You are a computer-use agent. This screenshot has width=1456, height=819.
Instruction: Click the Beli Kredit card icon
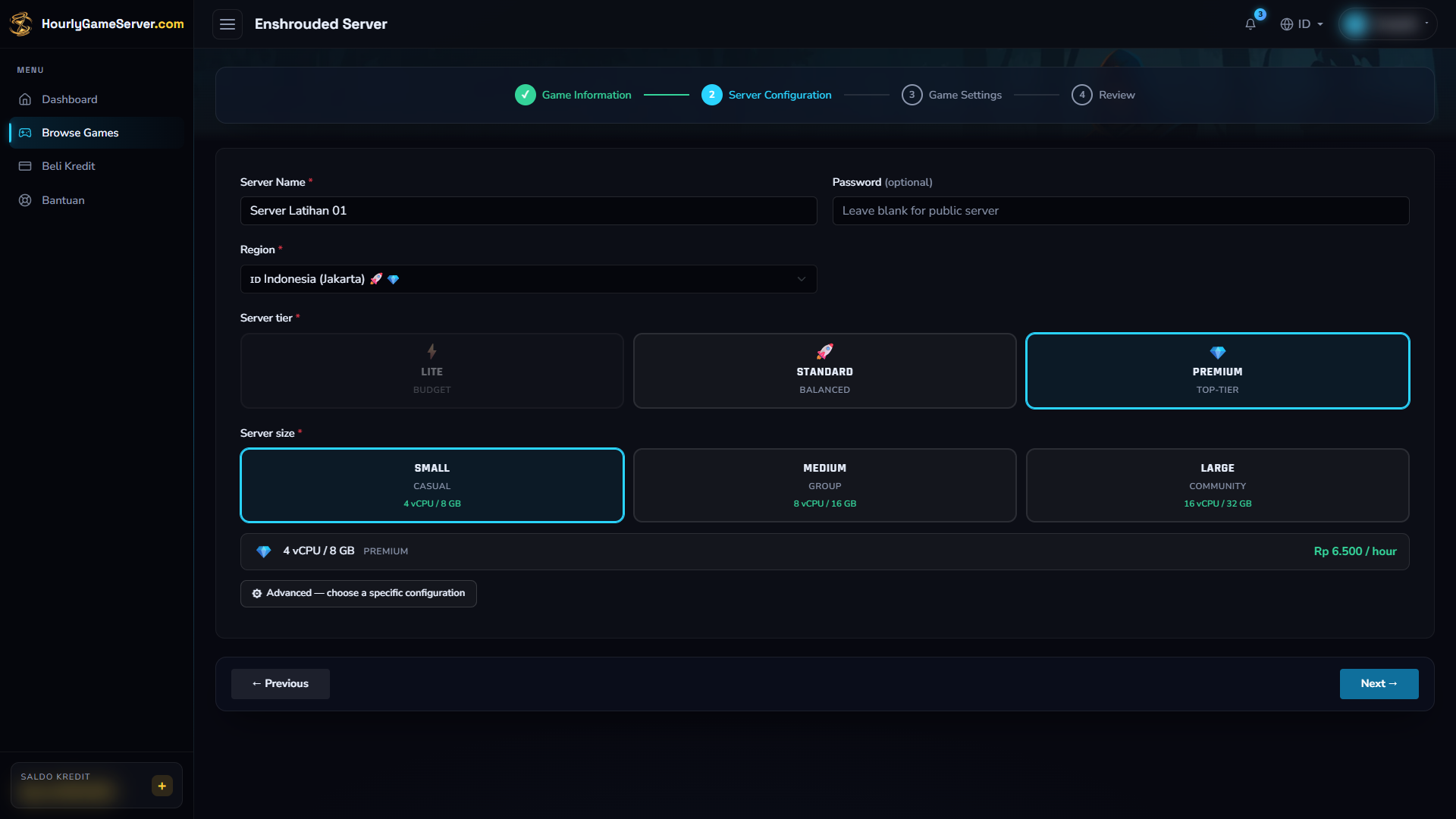[x=25, y=166]
